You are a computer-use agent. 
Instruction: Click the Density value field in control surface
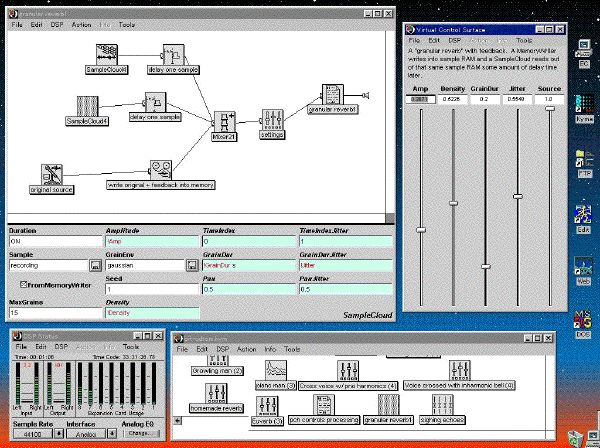[453, 99]
